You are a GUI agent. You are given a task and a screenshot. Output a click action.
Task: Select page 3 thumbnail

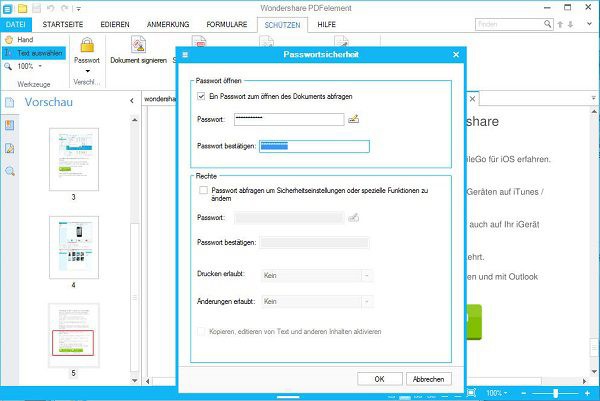click(x=74, y=159)
